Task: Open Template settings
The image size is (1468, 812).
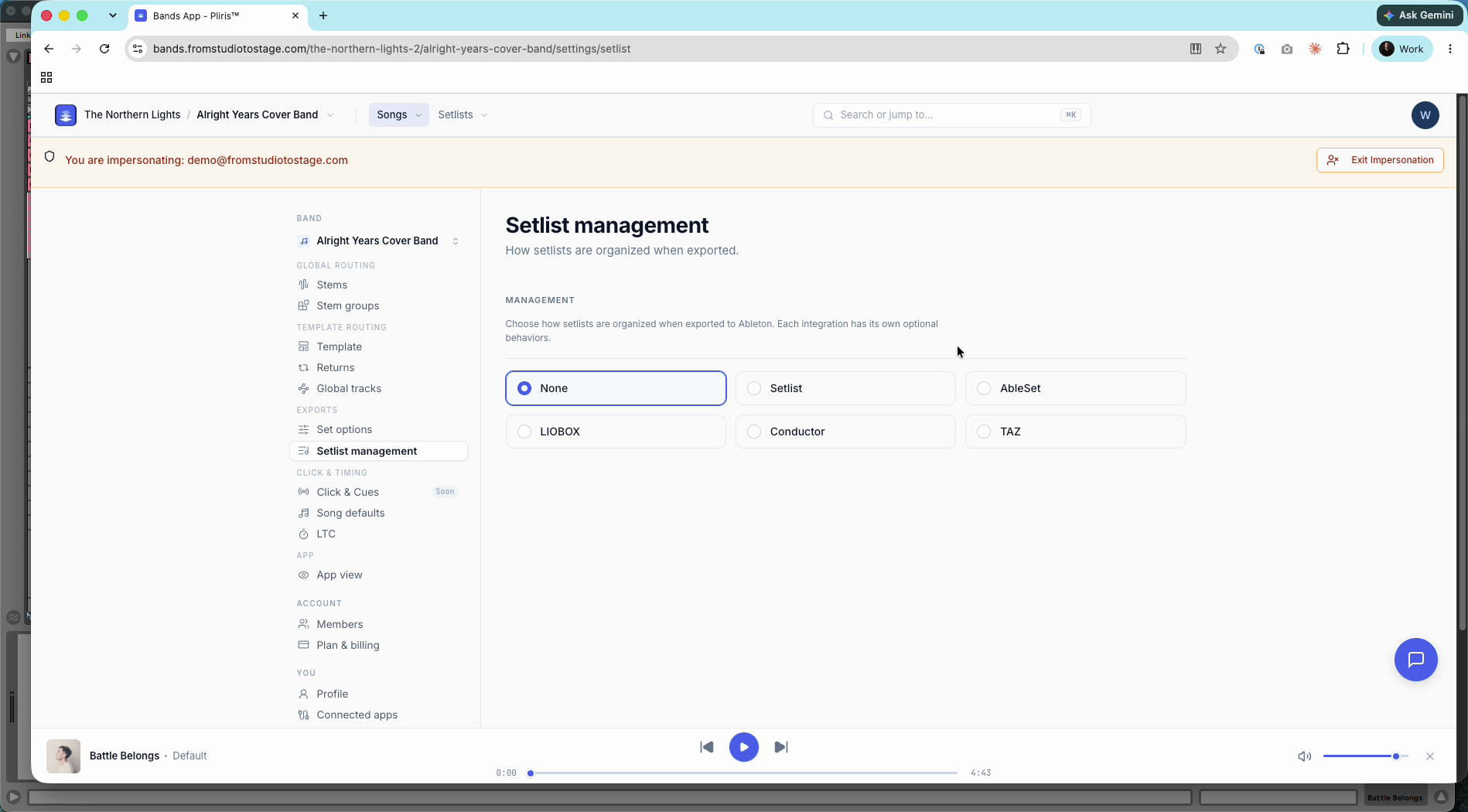Action: click(x=378, y=346)
